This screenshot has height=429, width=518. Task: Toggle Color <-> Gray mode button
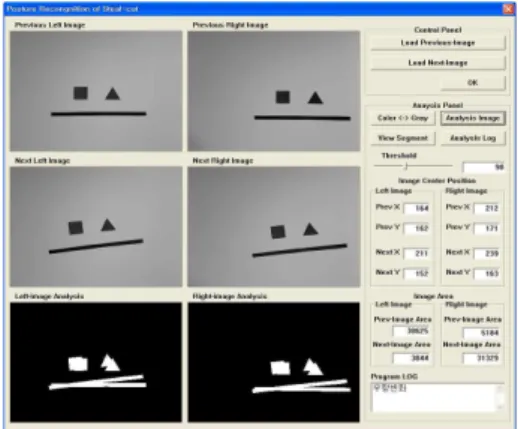pyautogui.click(x=403, y=118)
